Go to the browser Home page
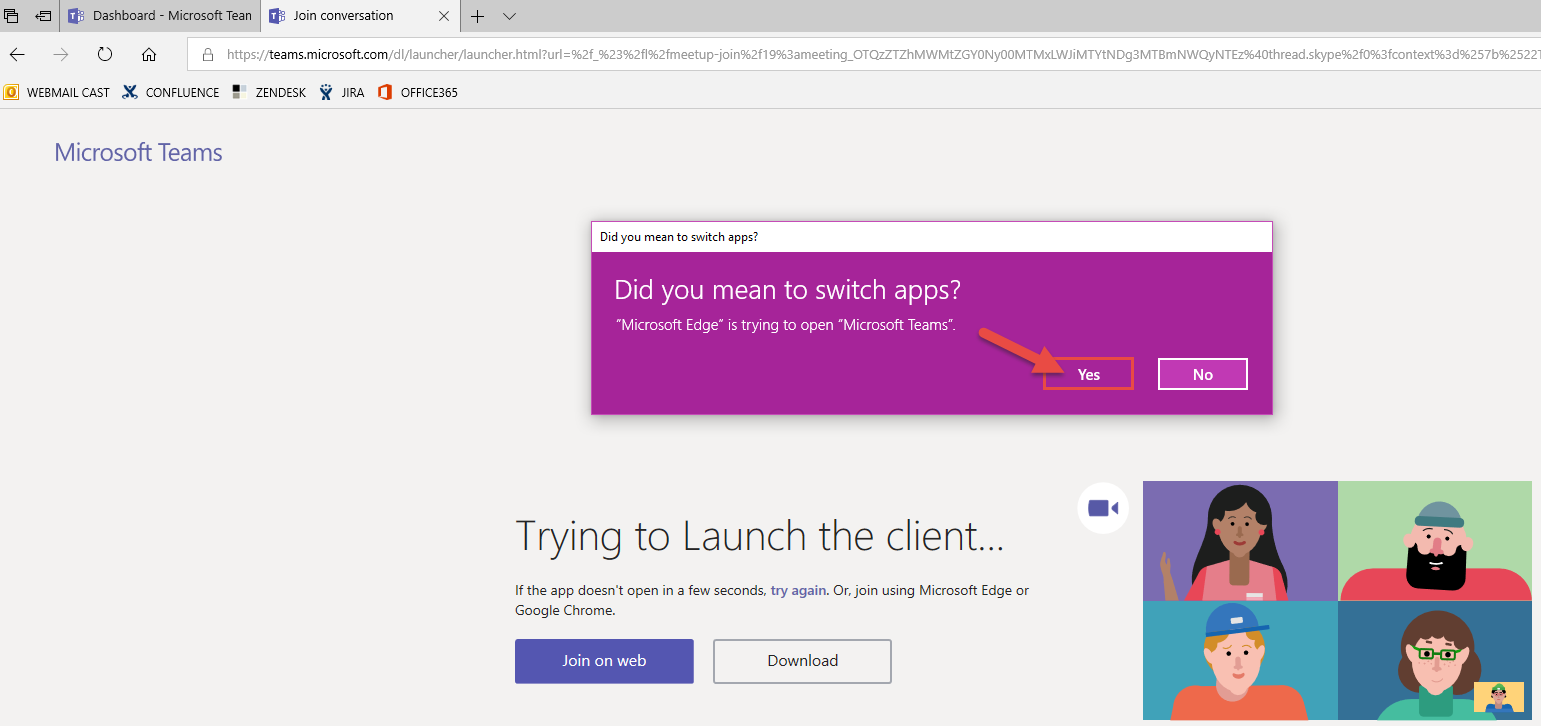 coord(149,54)
